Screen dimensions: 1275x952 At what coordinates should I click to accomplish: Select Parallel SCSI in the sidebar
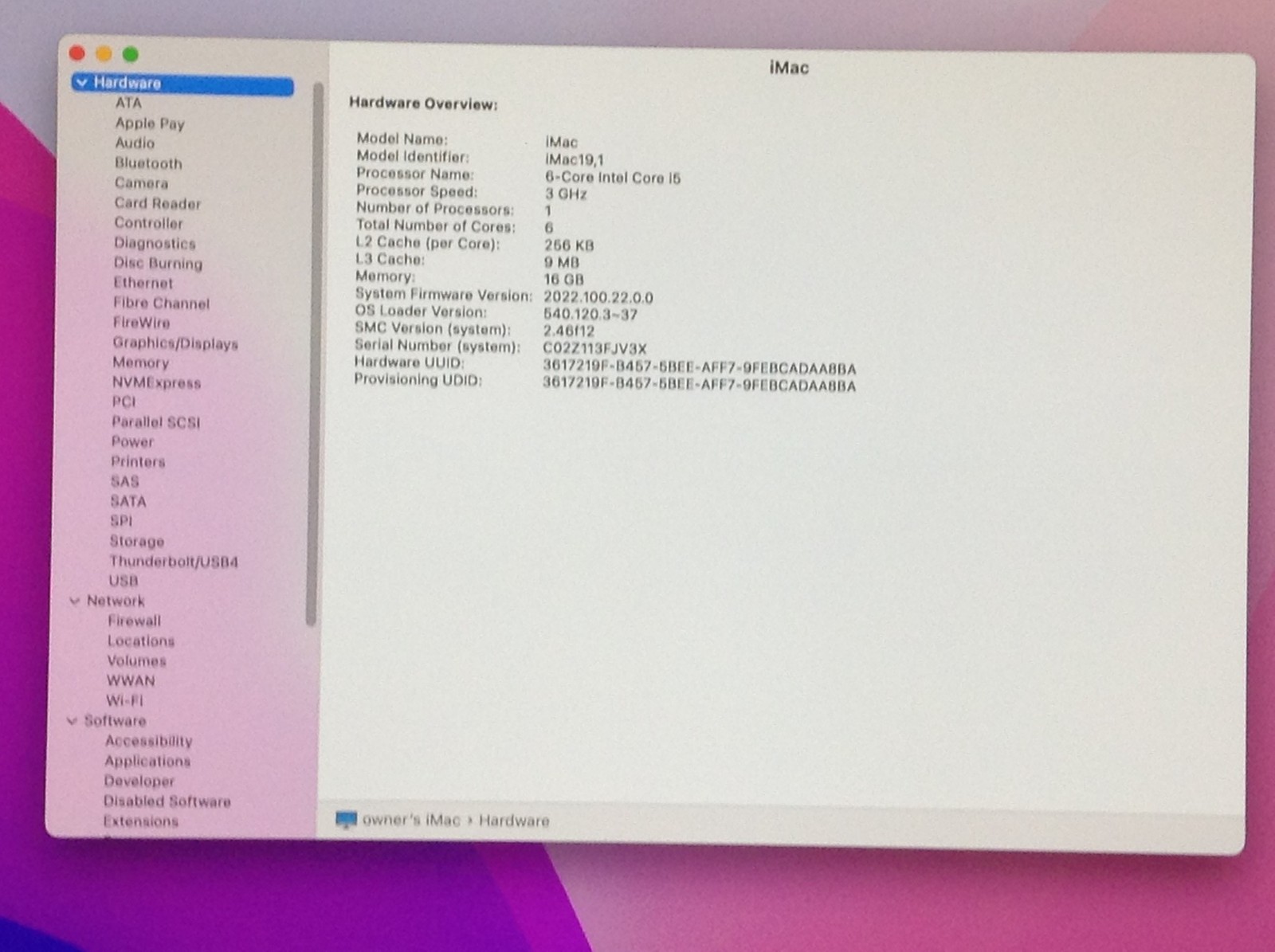tap(156, 422)
